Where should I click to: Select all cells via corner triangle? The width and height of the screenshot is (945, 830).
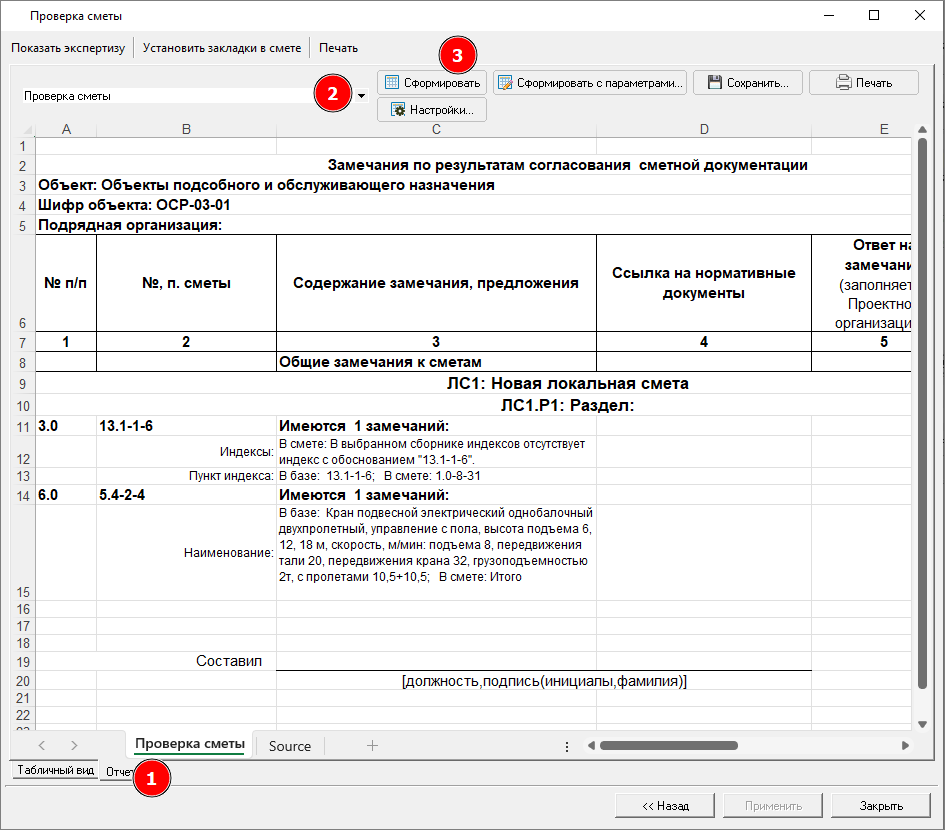(x=25, y=129)
